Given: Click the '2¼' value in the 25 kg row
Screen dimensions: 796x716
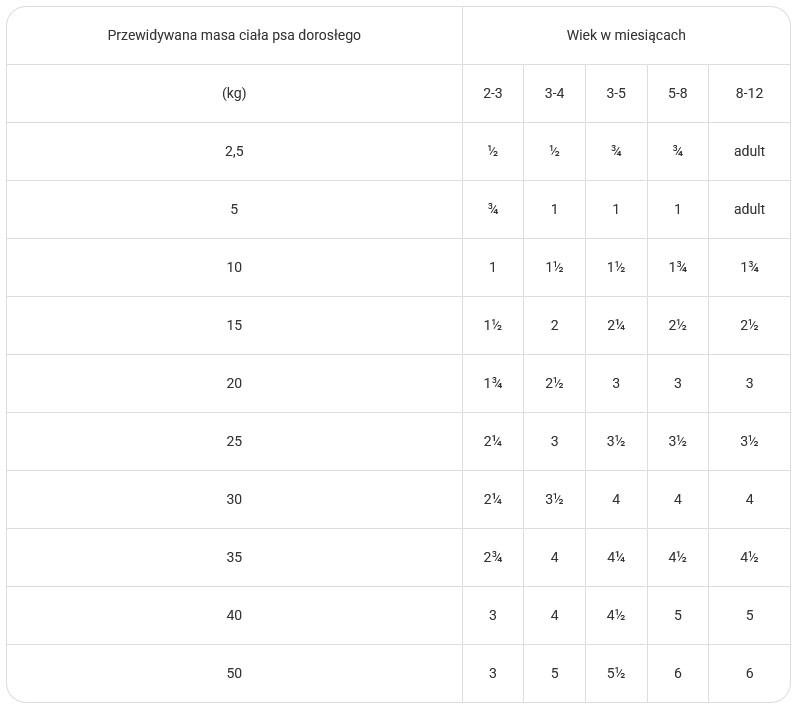Looking at the screenshot, I should (492, 441).
